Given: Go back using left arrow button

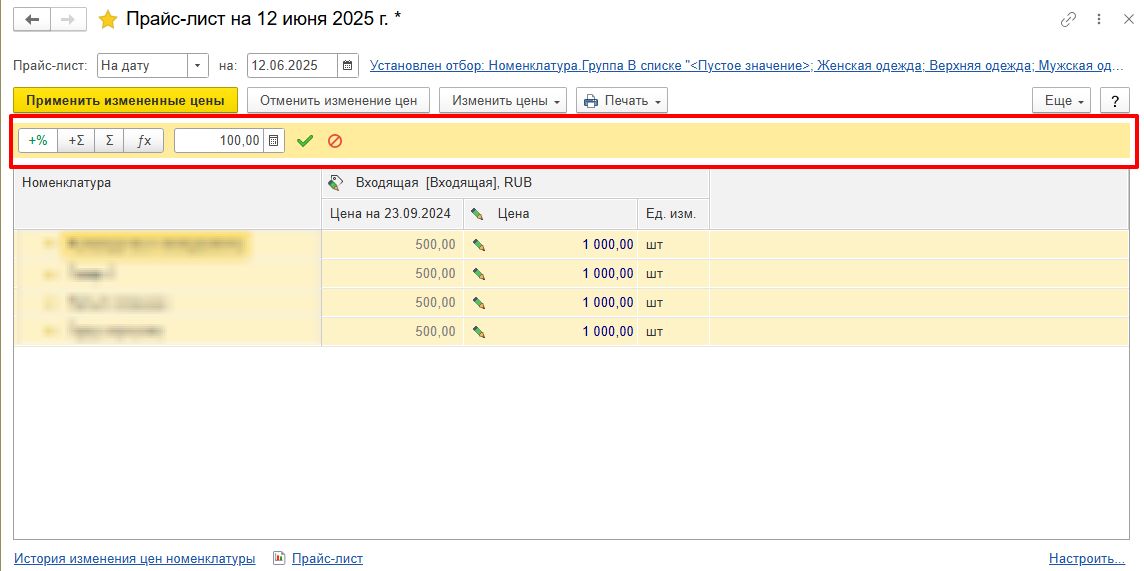Looking at the screenshot, I should click(x=33, y=20).
